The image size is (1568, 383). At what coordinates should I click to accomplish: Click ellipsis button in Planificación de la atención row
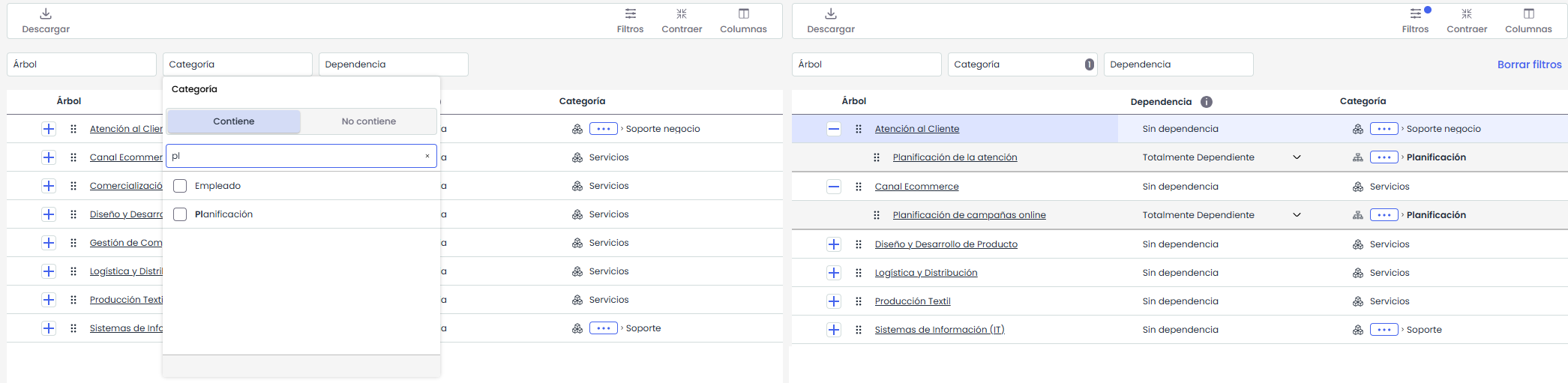(1384, 157)
